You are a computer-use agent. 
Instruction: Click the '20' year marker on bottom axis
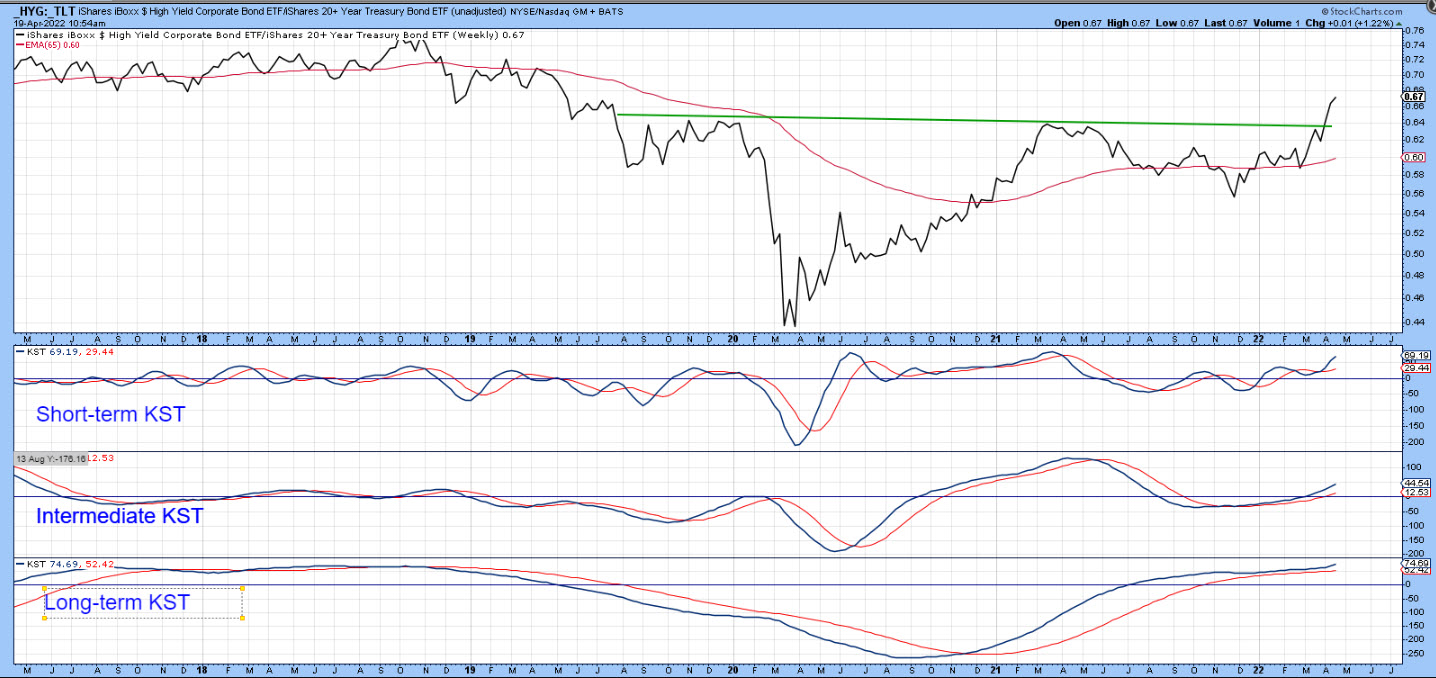pos(733,339)
